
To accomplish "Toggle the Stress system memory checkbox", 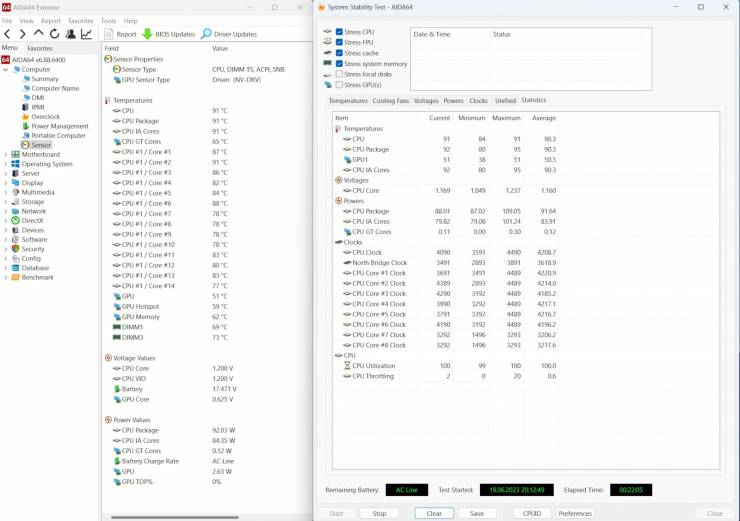I will (x=339, y=64).
